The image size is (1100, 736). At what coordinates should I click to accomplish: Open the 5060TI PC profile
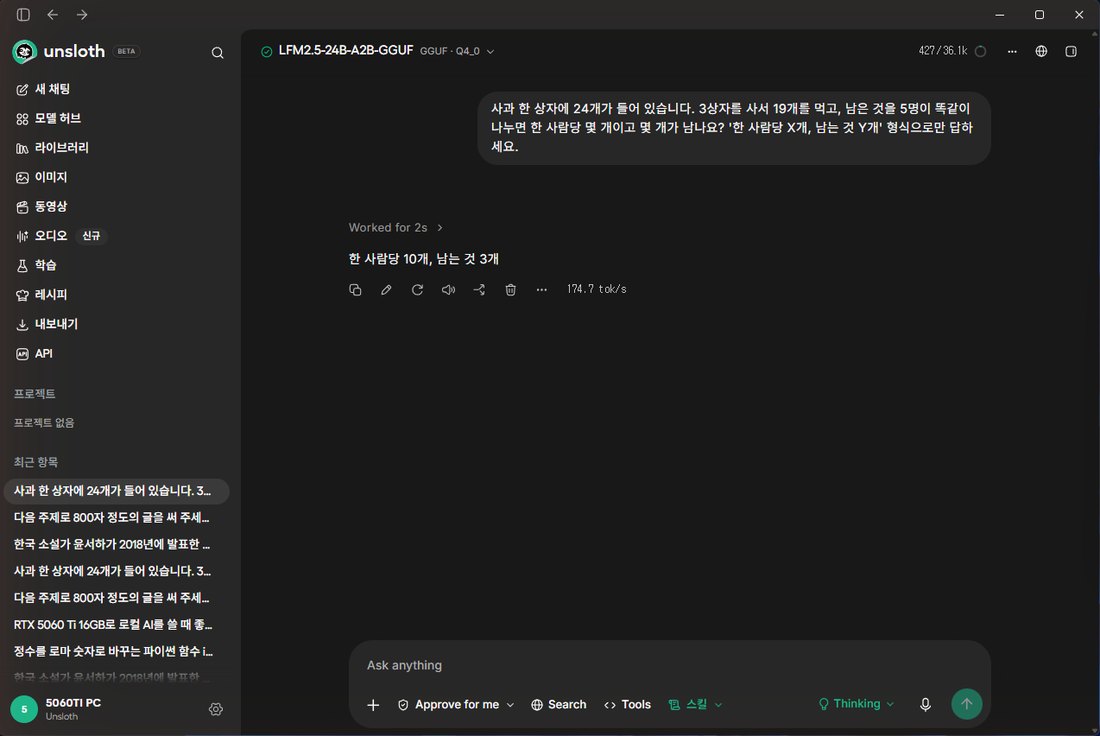pos(73,709)
